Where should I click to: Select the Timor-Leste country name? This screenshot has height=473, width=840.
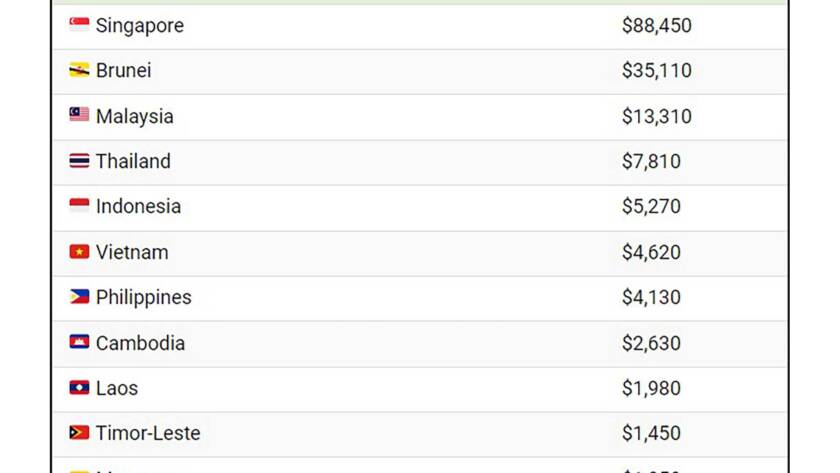(148, 433)
